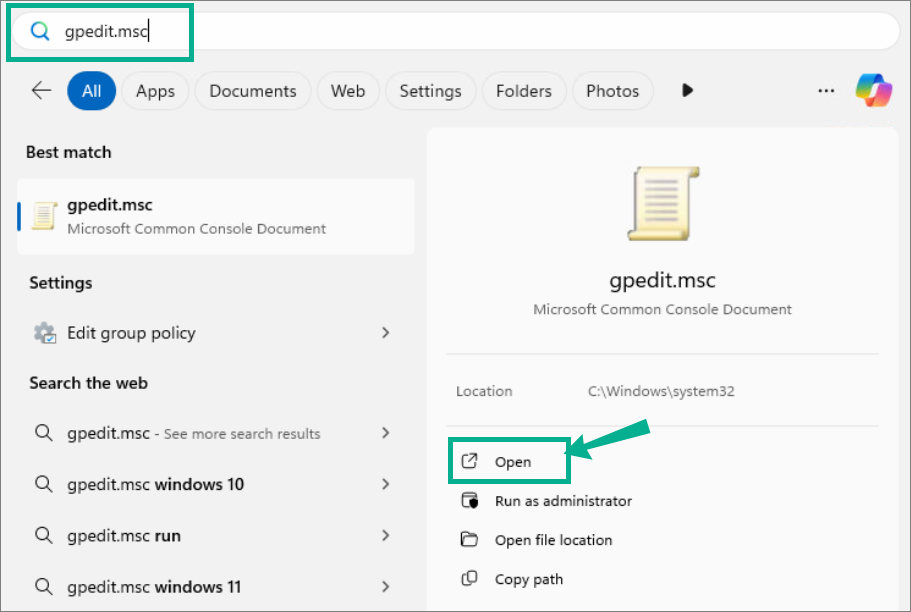Click the magnifier beside 'gpedit.msc run'
The image size is (911, 612).
click(44, 535)
